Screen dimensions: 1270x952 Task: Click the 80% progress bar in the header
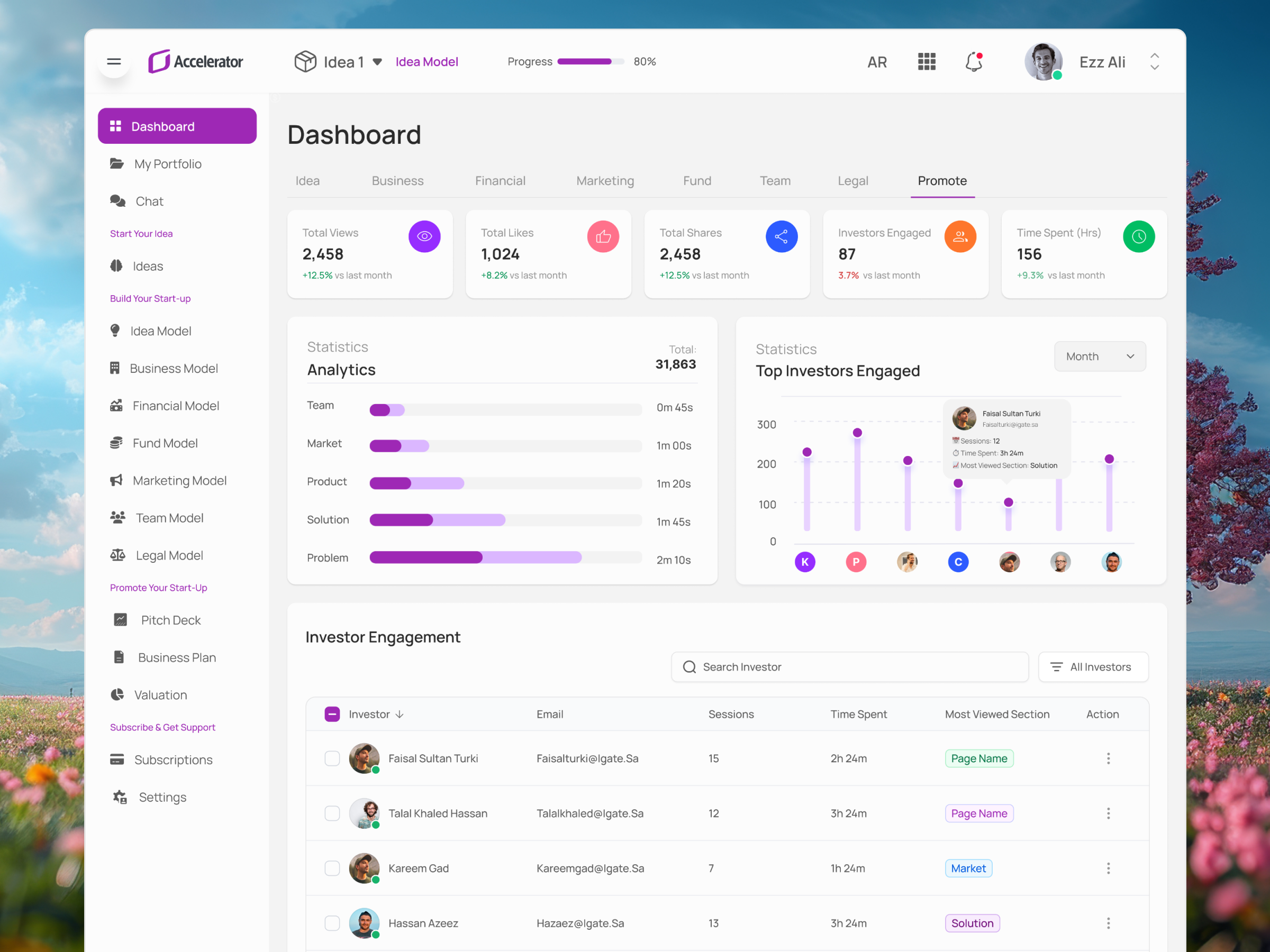592,61
